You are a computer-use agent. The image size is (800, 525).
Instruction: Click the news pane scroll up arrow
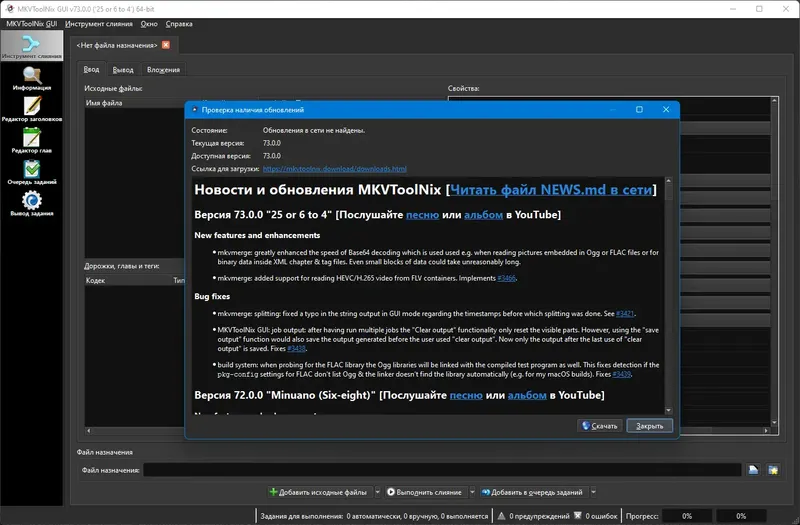coord(668,181)
